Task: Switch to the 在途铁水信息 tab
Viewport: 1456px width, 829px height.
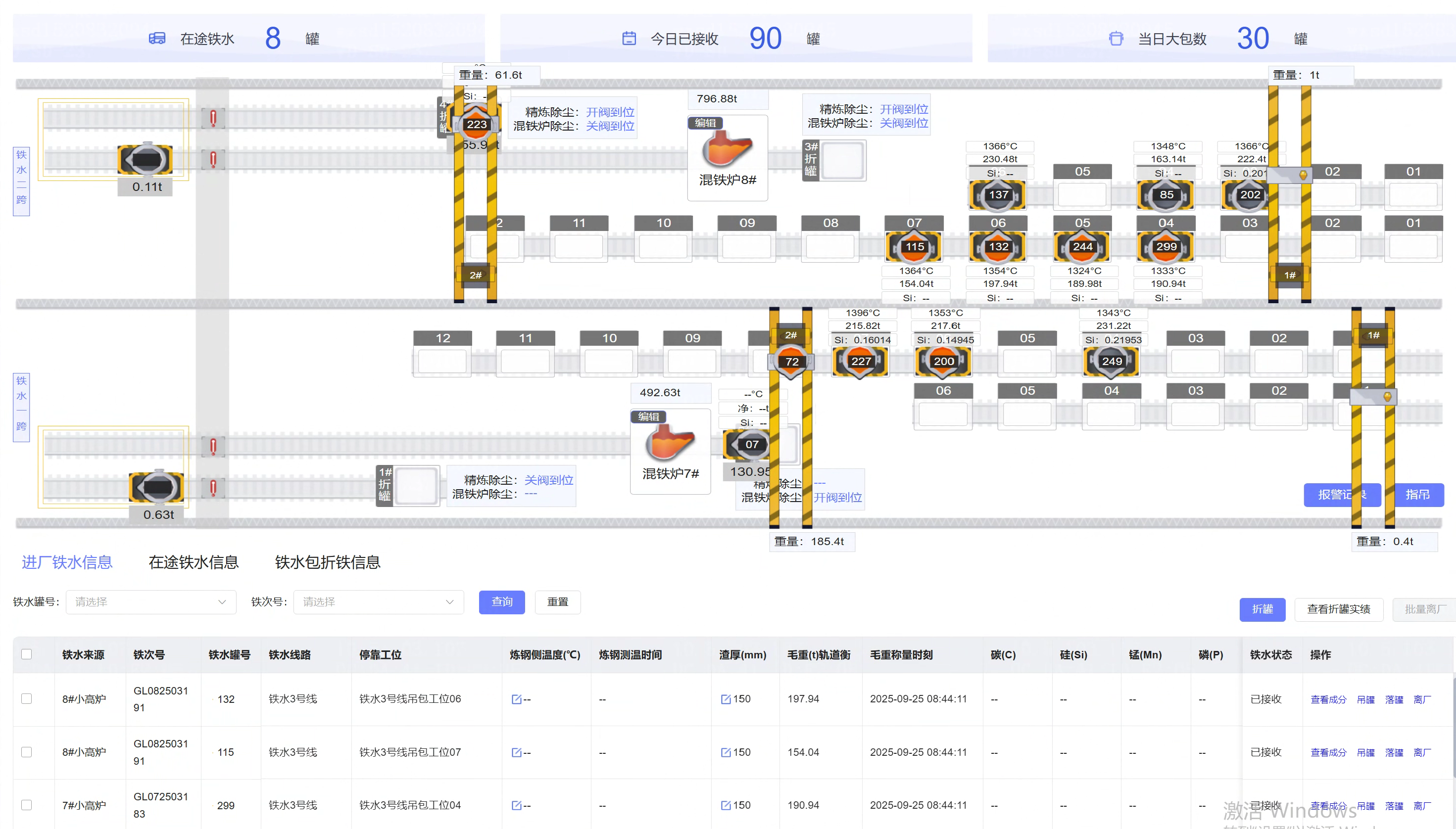Action: coord(193,562)
